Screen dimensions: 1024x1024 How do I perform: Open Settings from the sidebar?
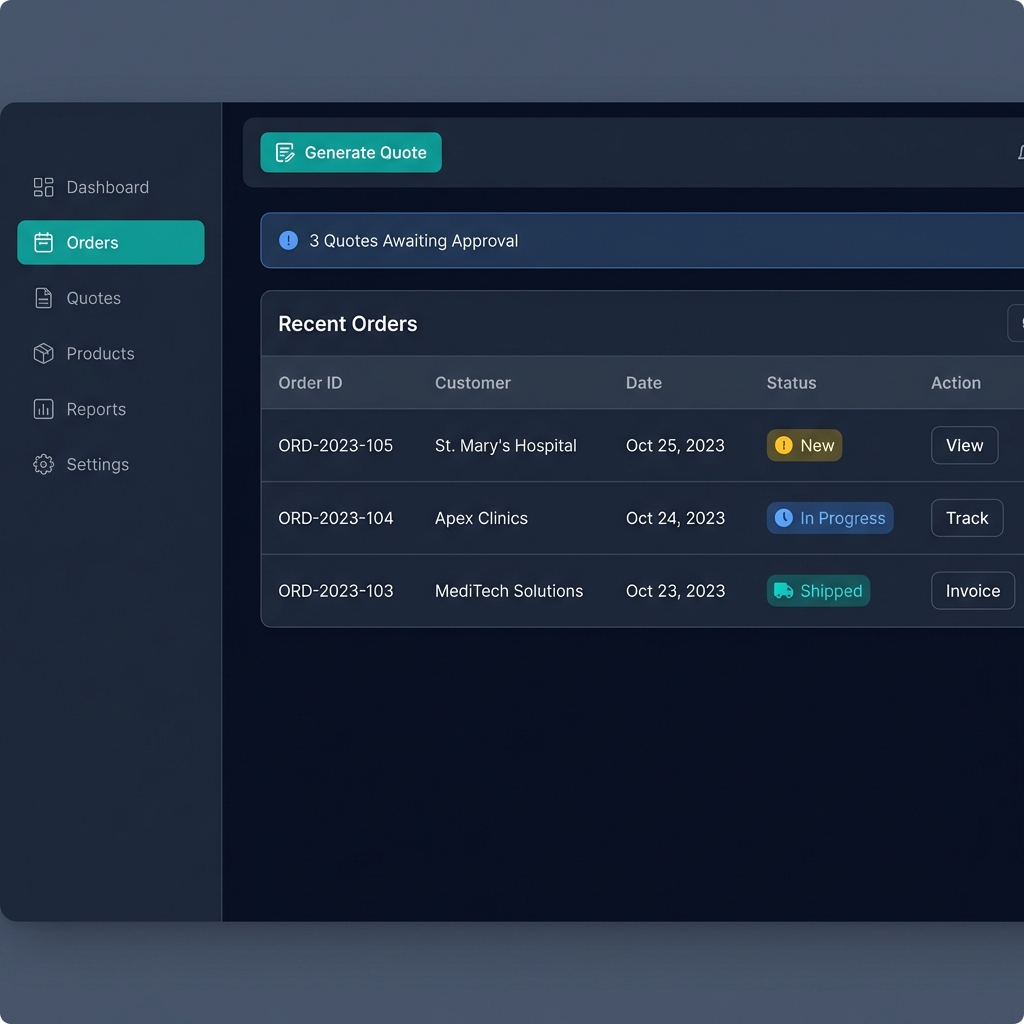pyautogui.click(x=110, y=464)
